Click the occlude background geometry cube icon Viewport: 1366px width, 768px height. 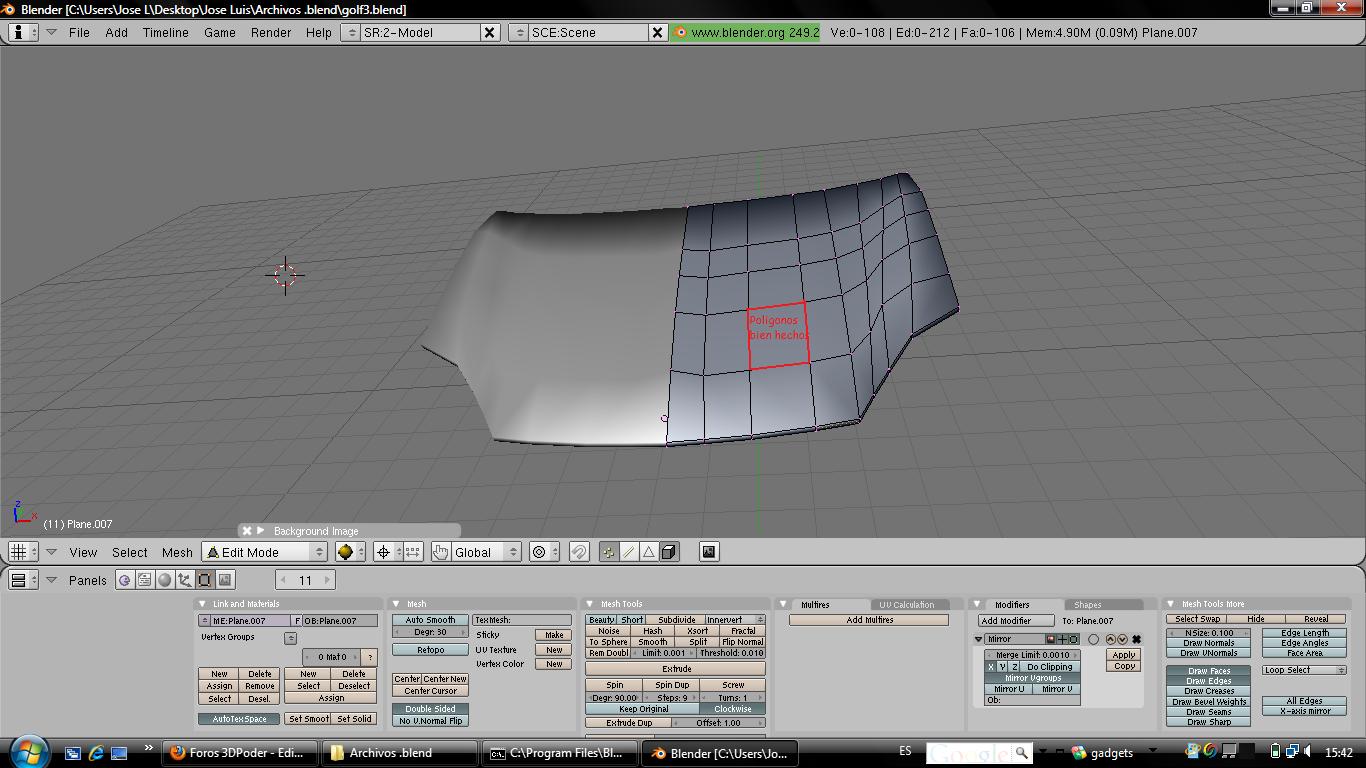tap(669, 552)
